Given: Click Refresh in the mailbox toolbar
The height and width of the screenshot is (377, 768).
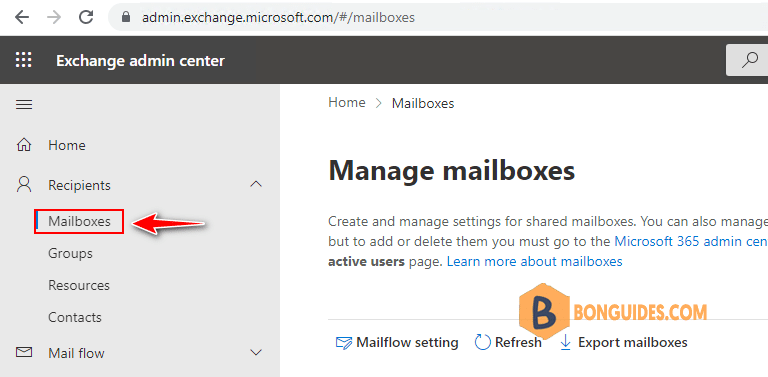Looking at the screenshot, I should (508, 342).
